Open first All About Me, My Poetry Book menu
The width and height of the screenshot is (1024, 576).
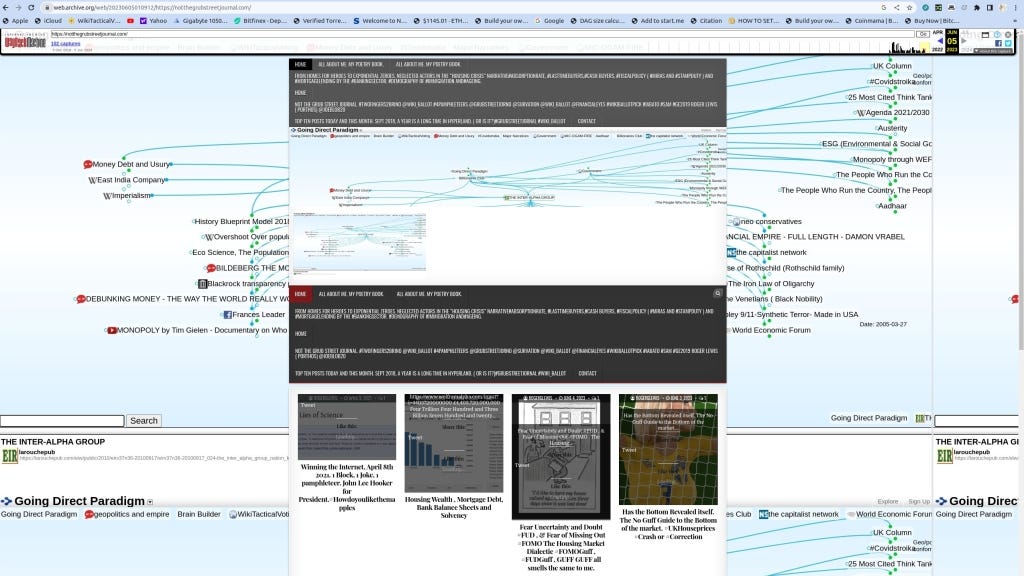tap(350, 64)
